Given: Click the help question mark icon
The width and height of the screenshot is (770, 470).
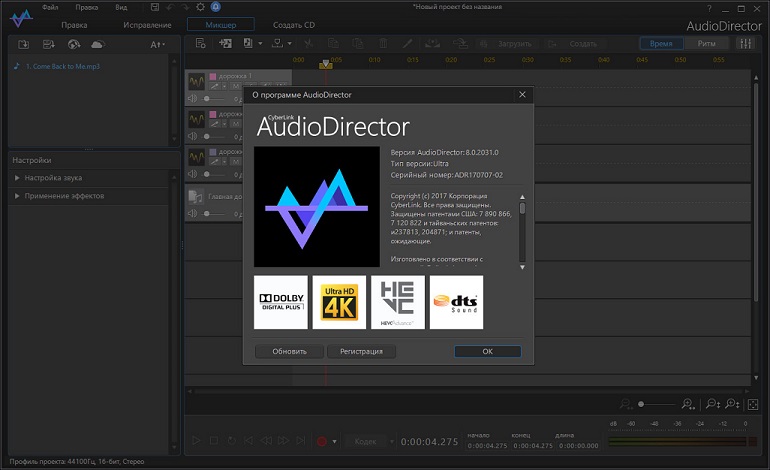Looking at the screenshot, I should (x=709, y=8).
